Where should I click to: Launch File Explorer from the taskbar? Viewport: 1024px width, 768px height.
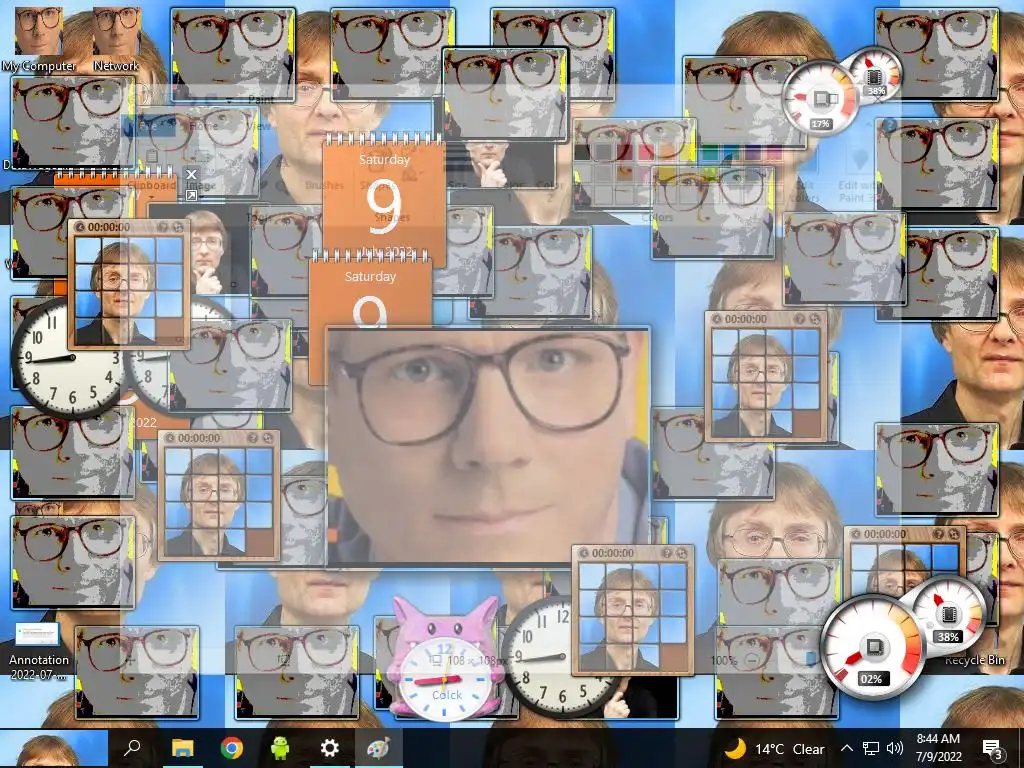click(182, 748)
